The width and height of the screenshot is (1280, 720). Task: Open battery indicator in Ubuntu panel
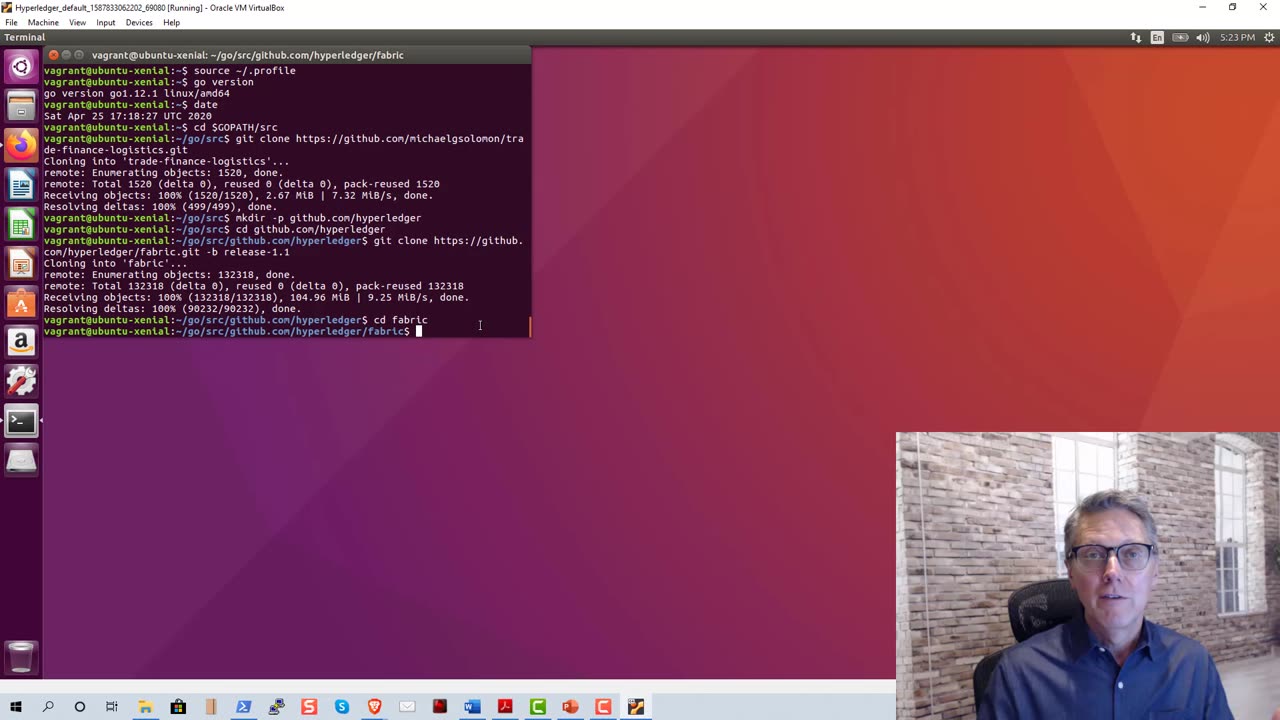[x=1180, y=37]
